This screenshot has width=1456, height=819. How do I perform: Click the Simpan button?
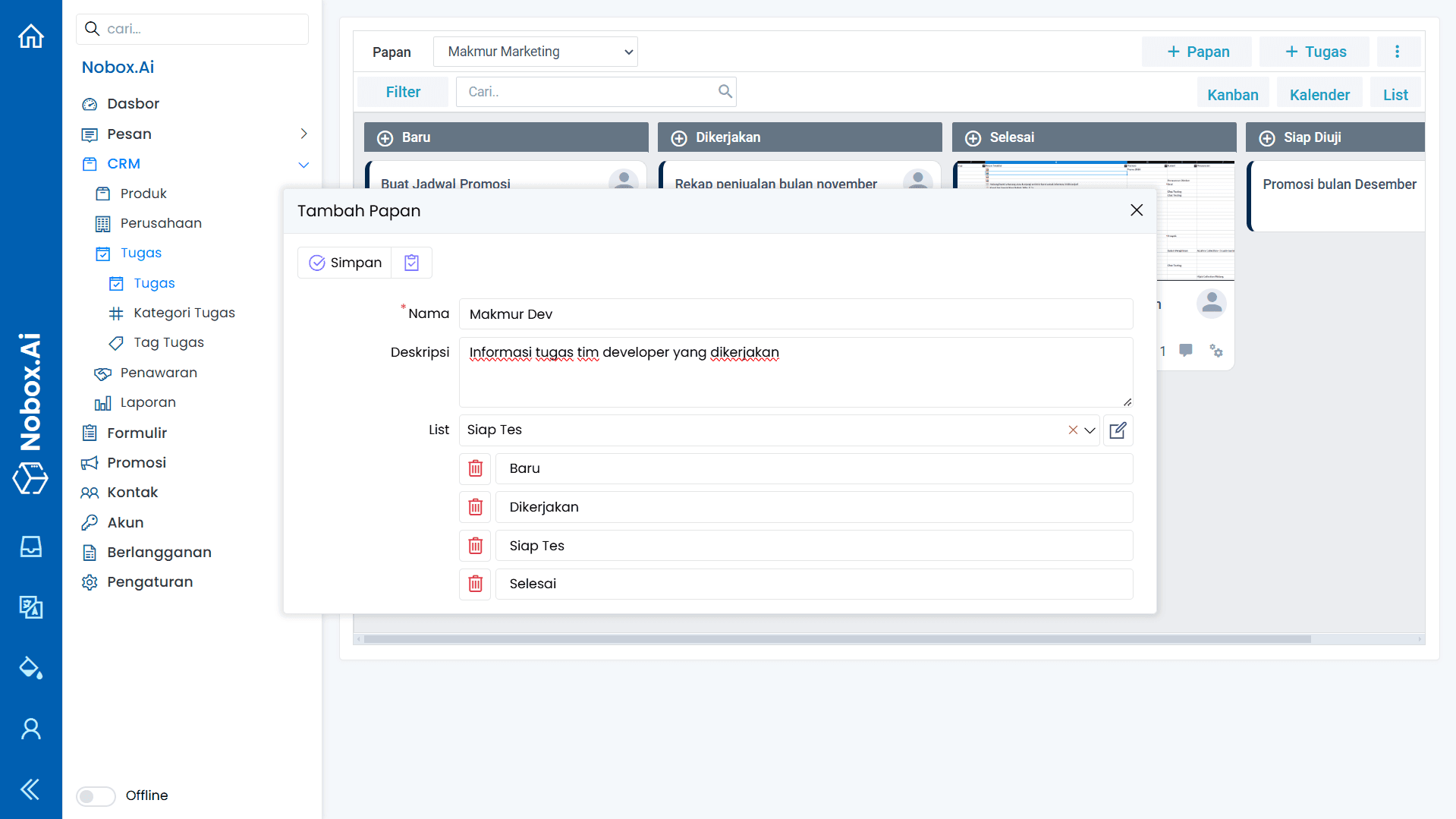coord(344,262)
